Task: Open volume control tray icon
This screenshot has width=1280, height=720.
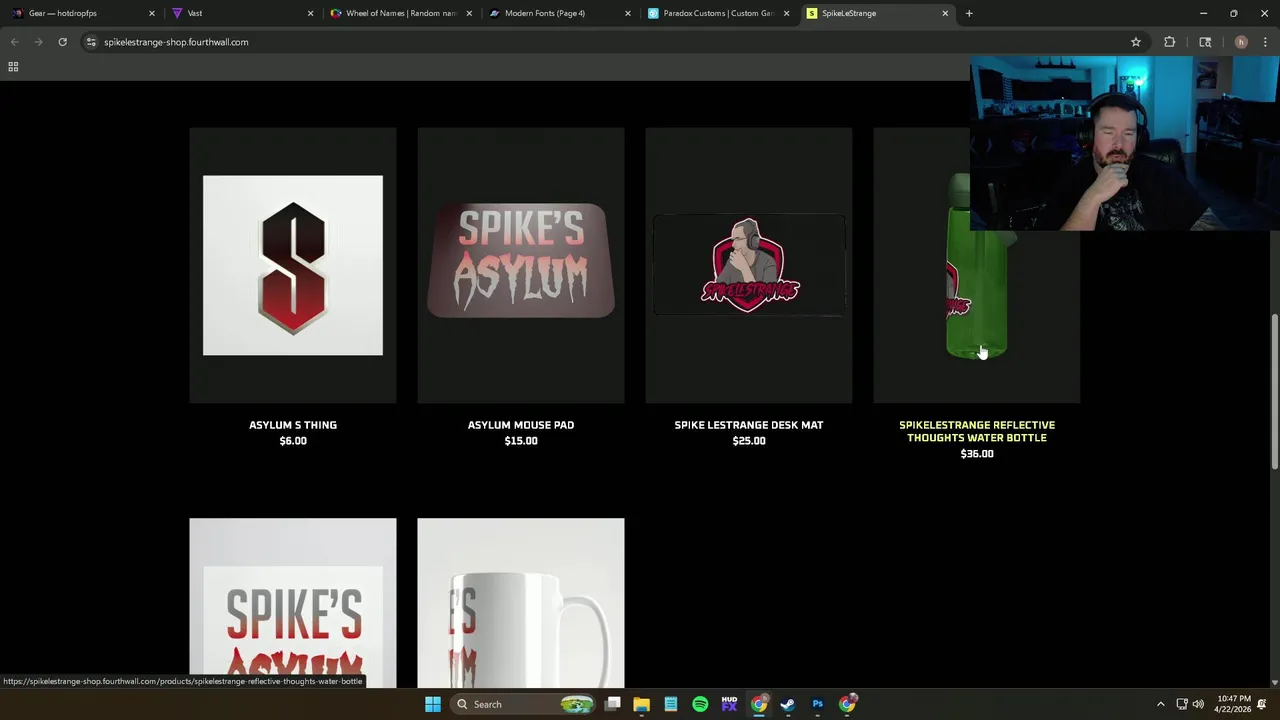Action: click(1198, 704)
